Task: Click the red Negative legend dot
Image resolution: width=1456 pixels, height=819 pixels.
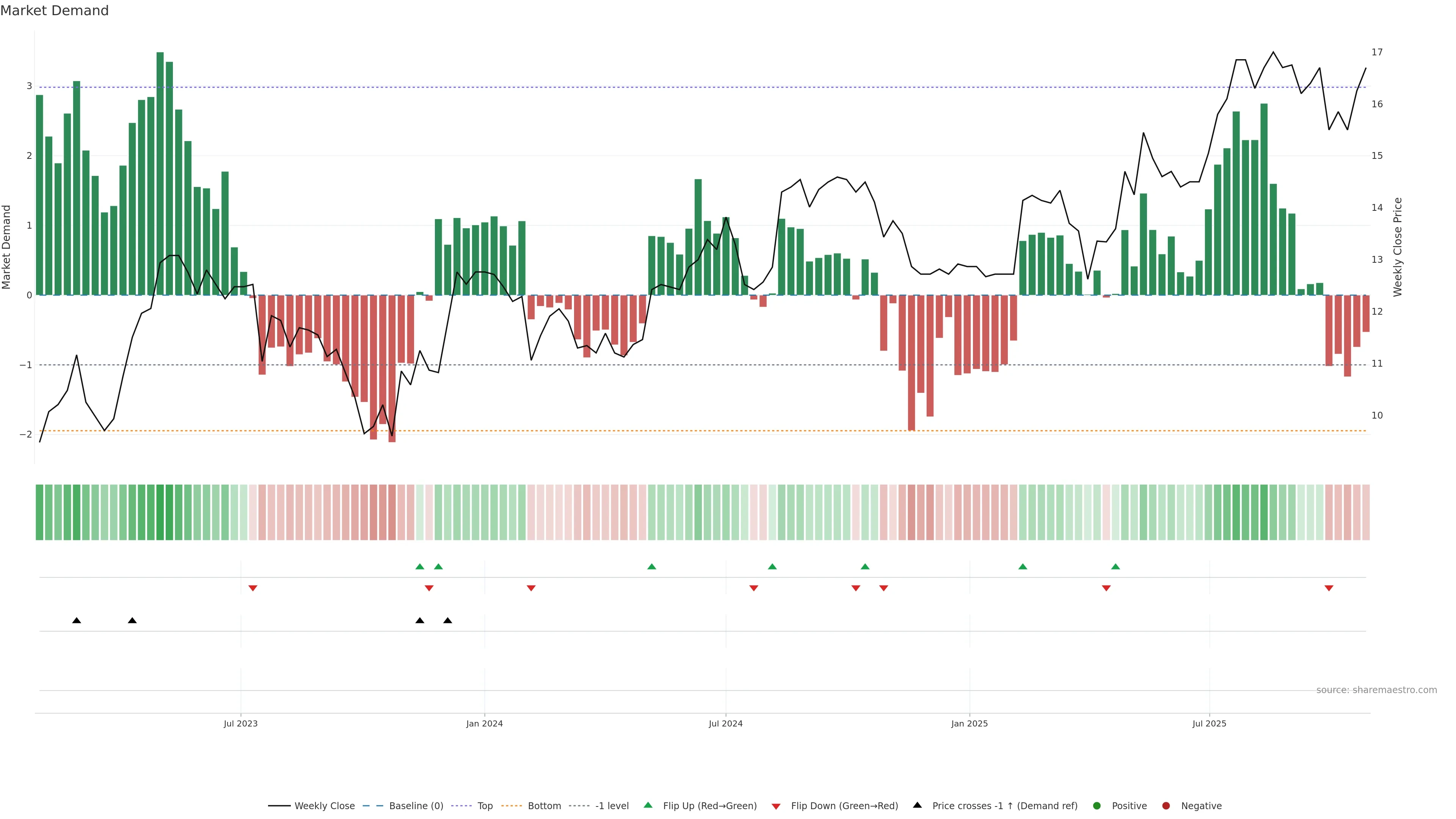Action: 1166,806
